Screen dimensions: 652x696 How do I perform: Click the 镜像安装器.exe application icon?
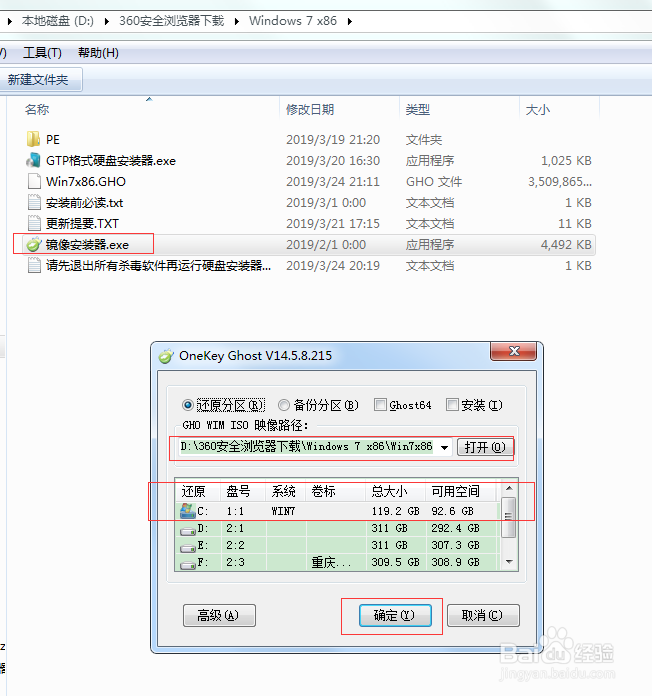point(33,244)
